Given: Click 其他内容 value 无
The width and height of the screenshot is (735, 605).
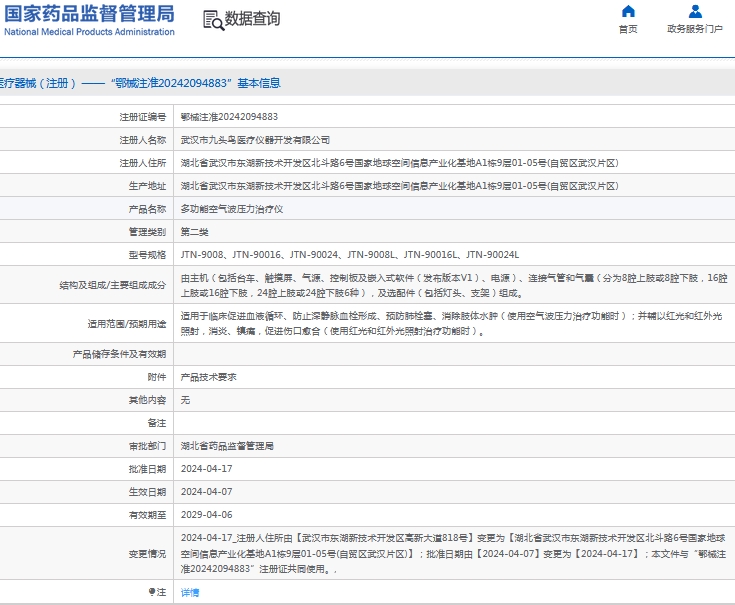Looking at the screenshot, I should pyautogui.click(x=186, y=400).
